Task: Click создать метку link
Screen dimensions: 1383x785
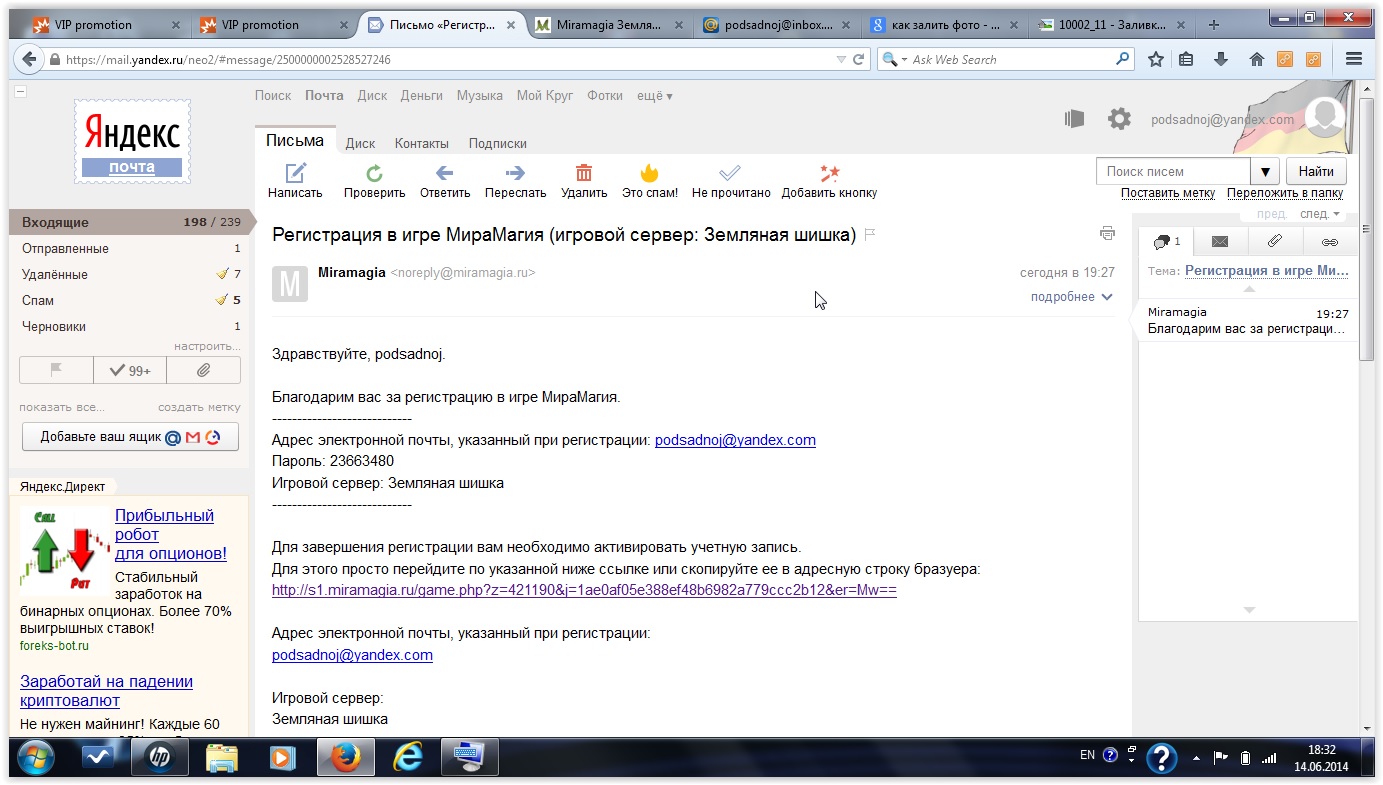Action: click(x=199, y=407)
